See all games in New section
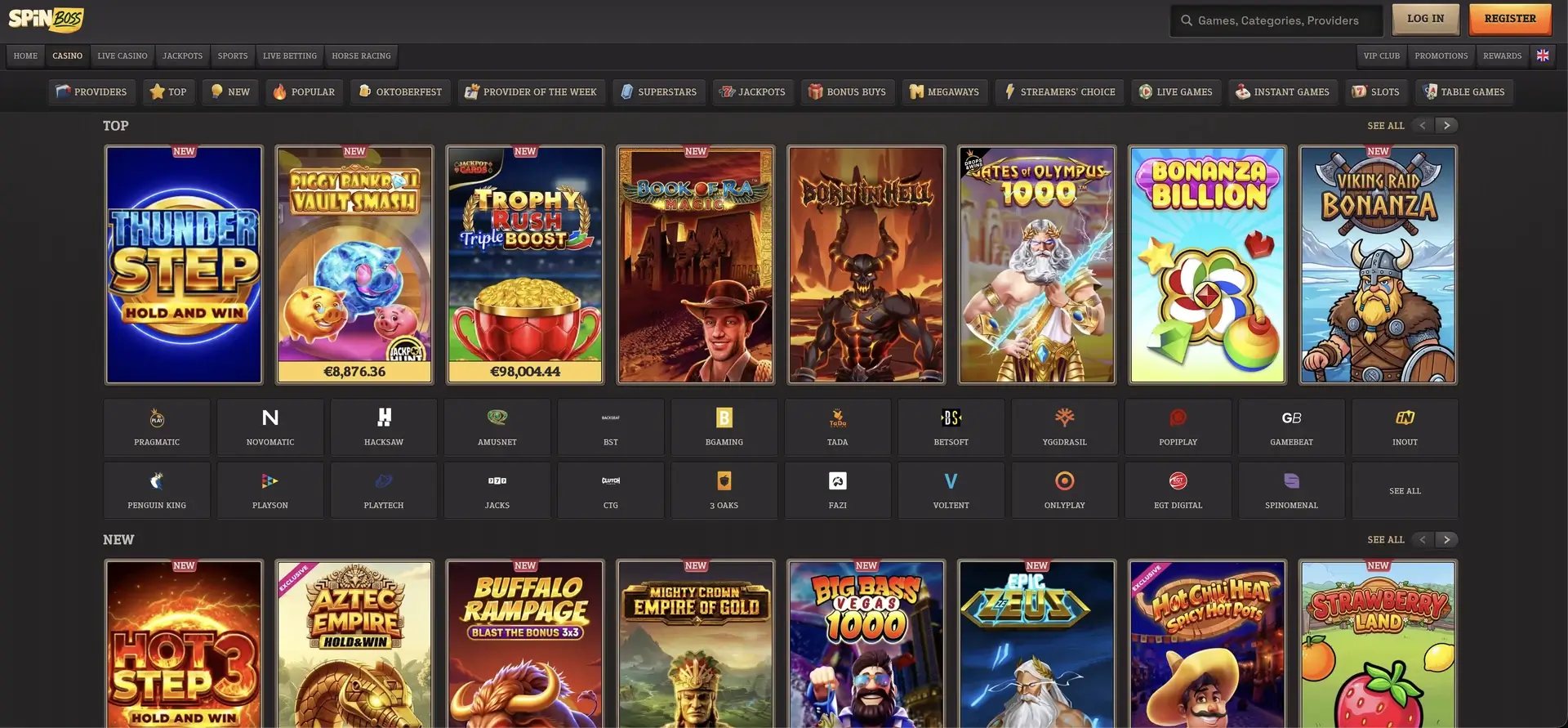The image size is (1568, 728). click(x=1386, y=540)
